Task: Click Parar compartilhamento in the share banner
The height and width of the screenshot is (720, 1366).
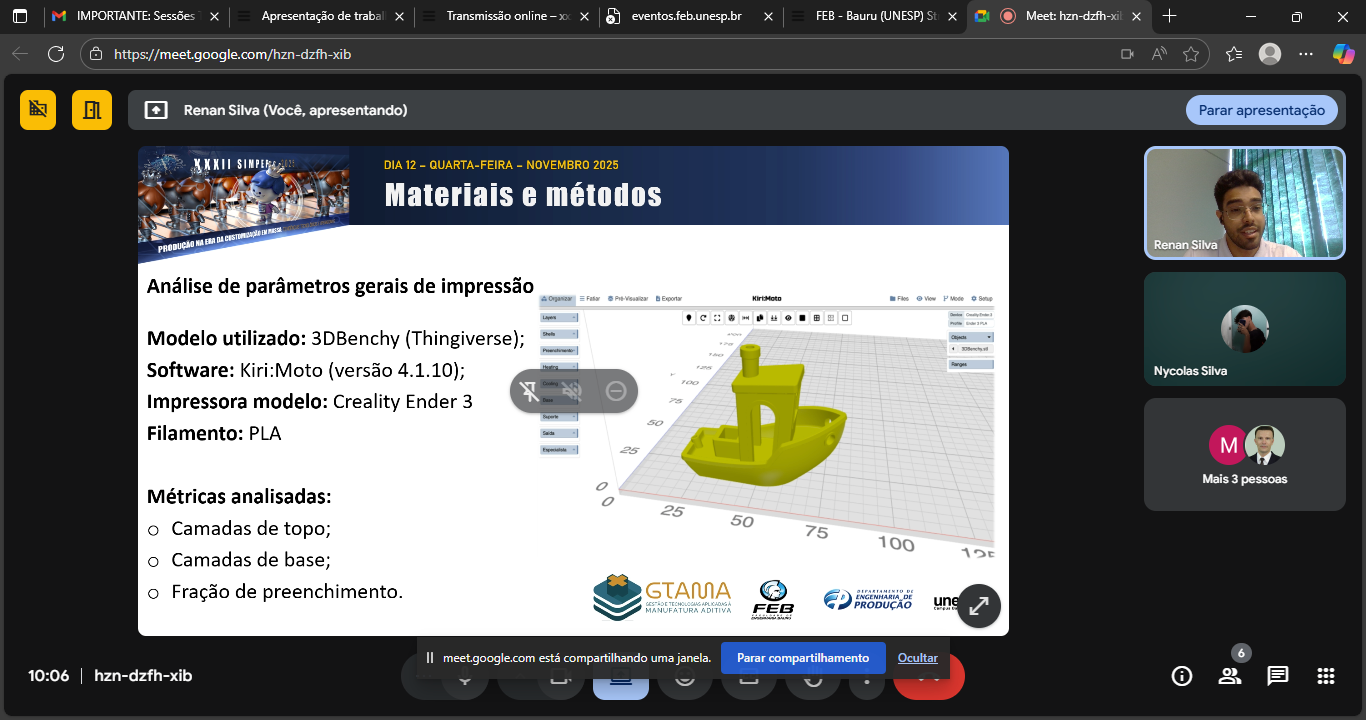Action: pos(803,658)
